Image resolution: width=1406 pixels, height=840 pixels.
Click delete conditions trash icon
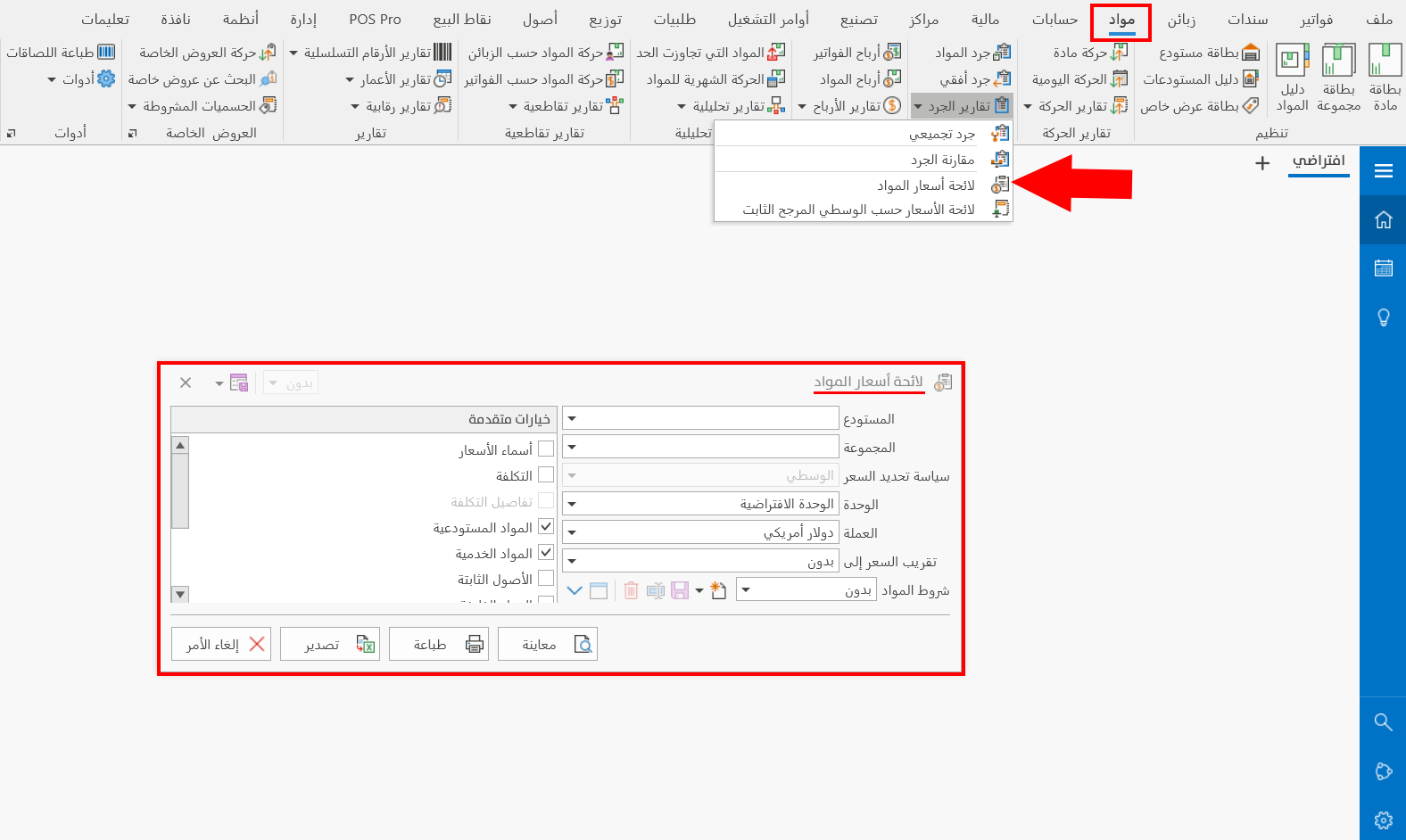(632, 590)
